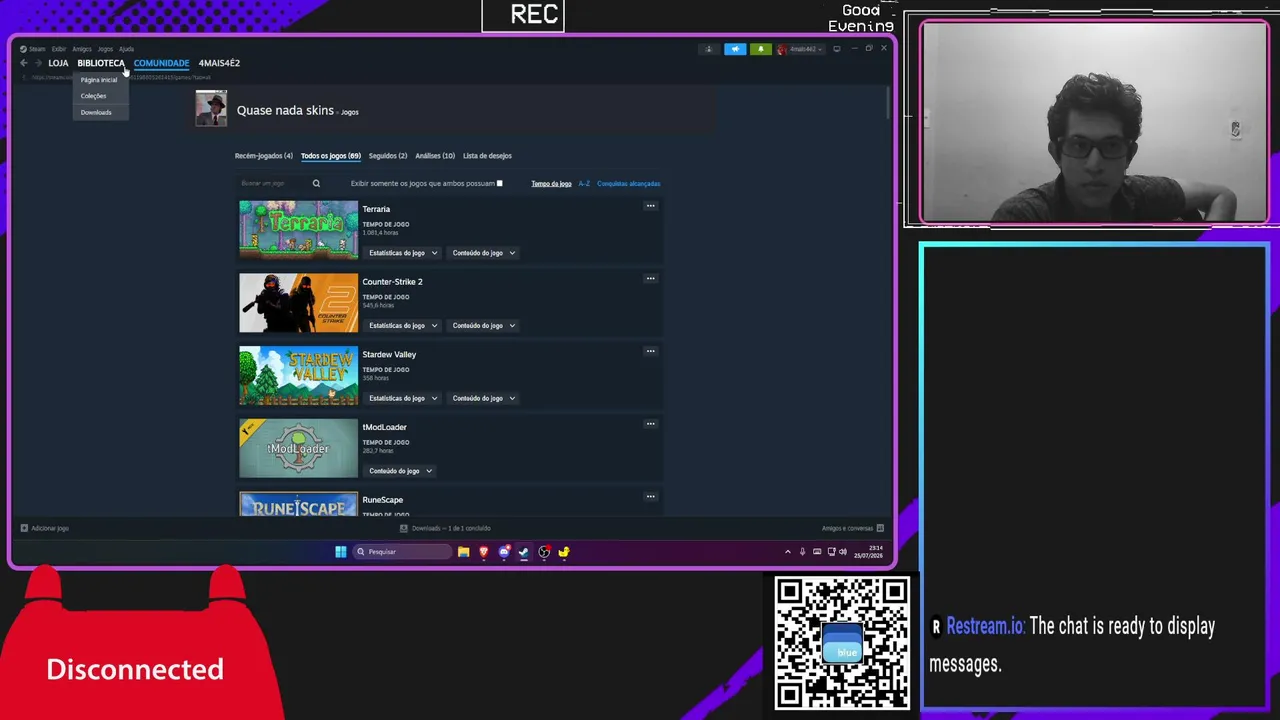Open the volume control in system tray

click(843, 552)
